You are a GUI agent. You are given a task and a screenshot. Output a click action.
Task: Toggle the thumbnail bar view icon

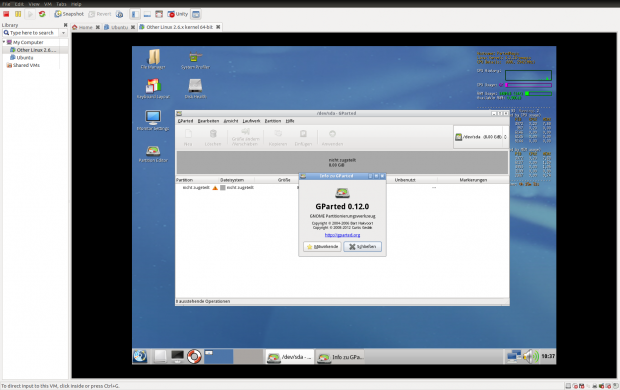click(147, 14)
